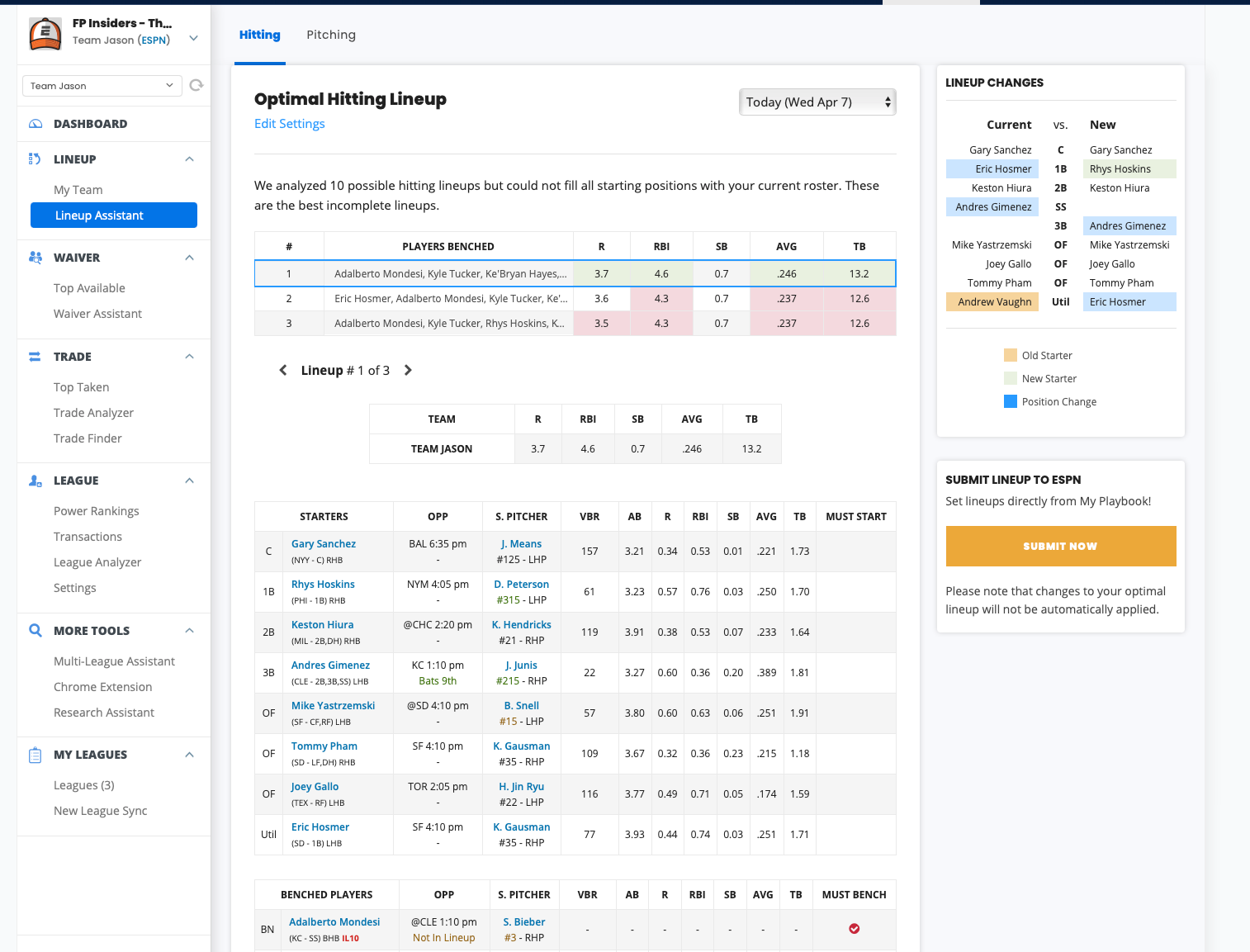
Task: Open Dashboard in sidebar
Action: pyautogui.click(x=91, y=124)
